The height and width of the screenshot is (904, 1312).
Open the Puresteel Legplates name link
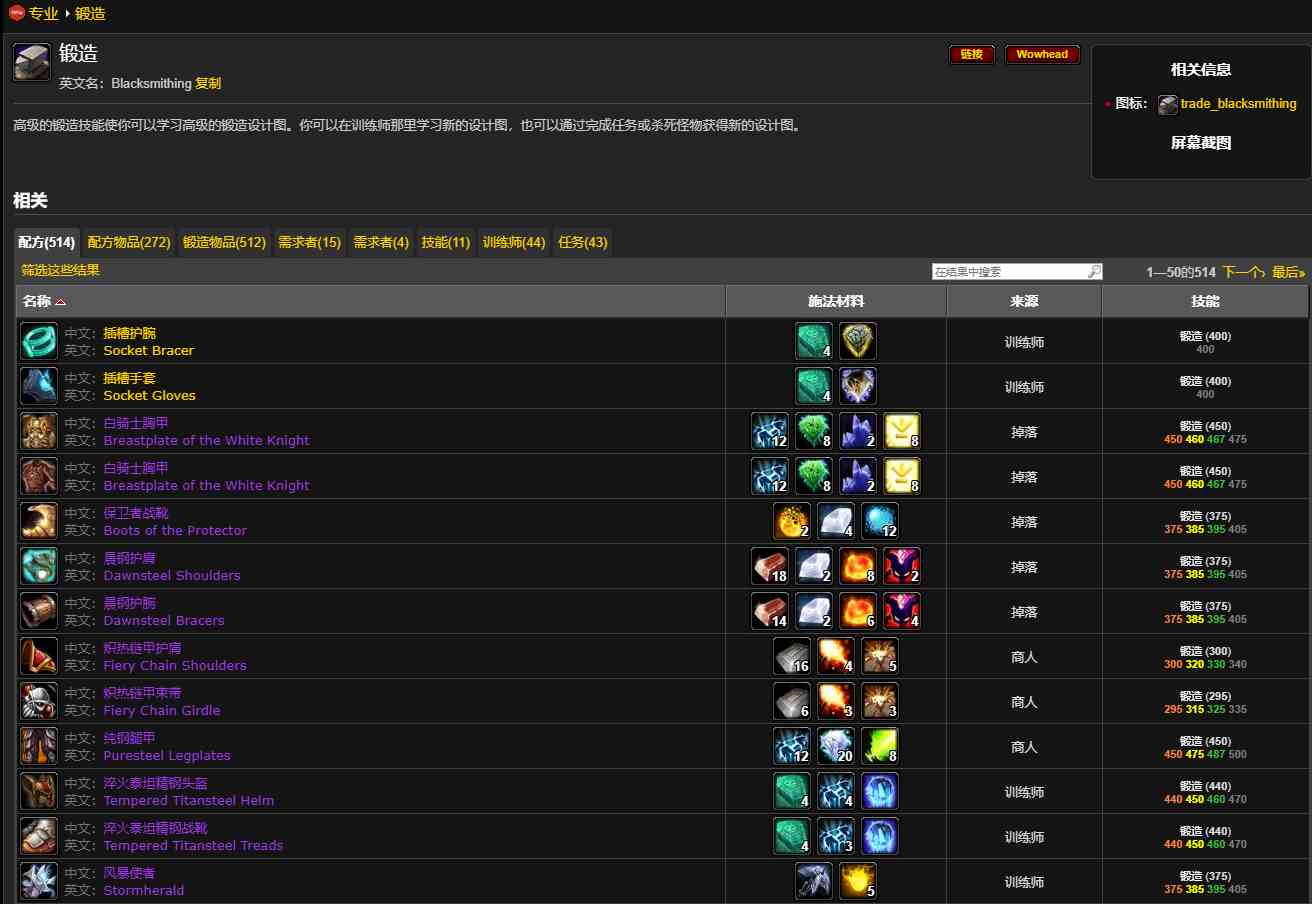click(x=167, y=755)
